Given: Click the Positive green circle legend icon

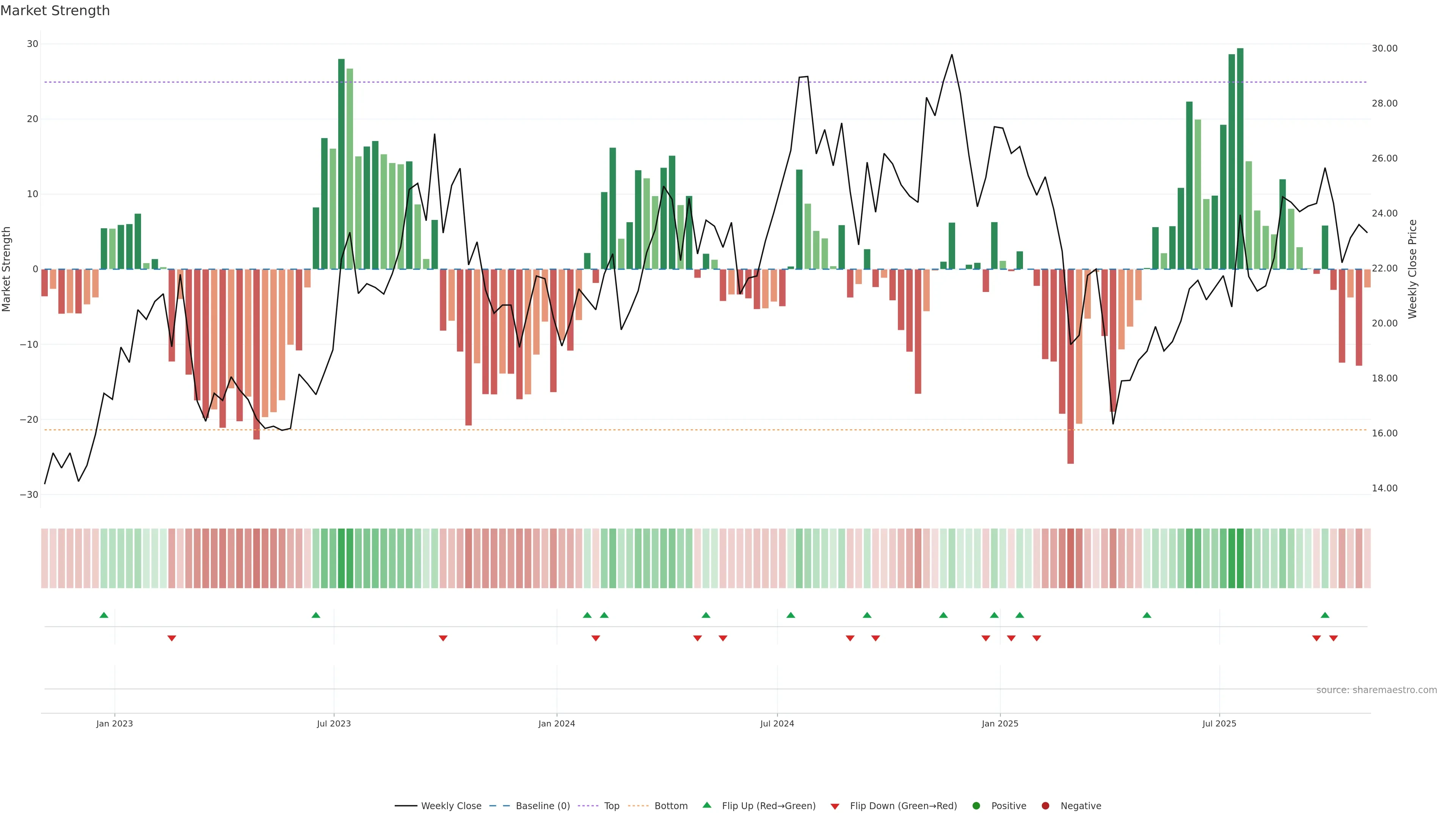Looking at the screenshot, I should click(x=976, y=806).
